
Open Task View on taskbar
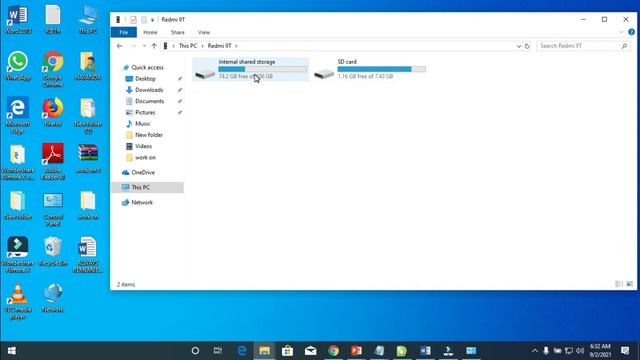click(x=218, y=351)
